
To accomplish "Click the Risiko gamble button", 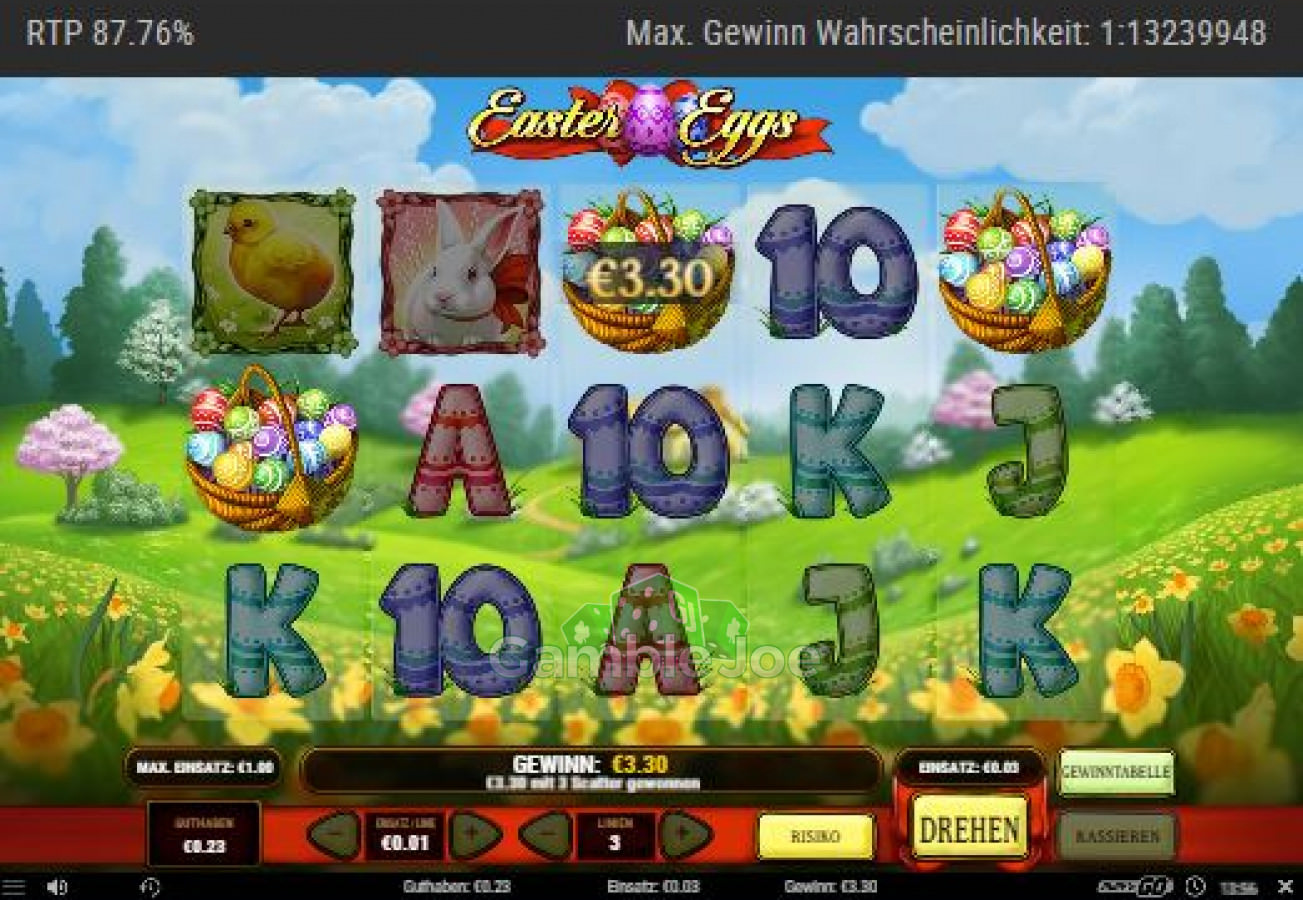I will [816, 836].
